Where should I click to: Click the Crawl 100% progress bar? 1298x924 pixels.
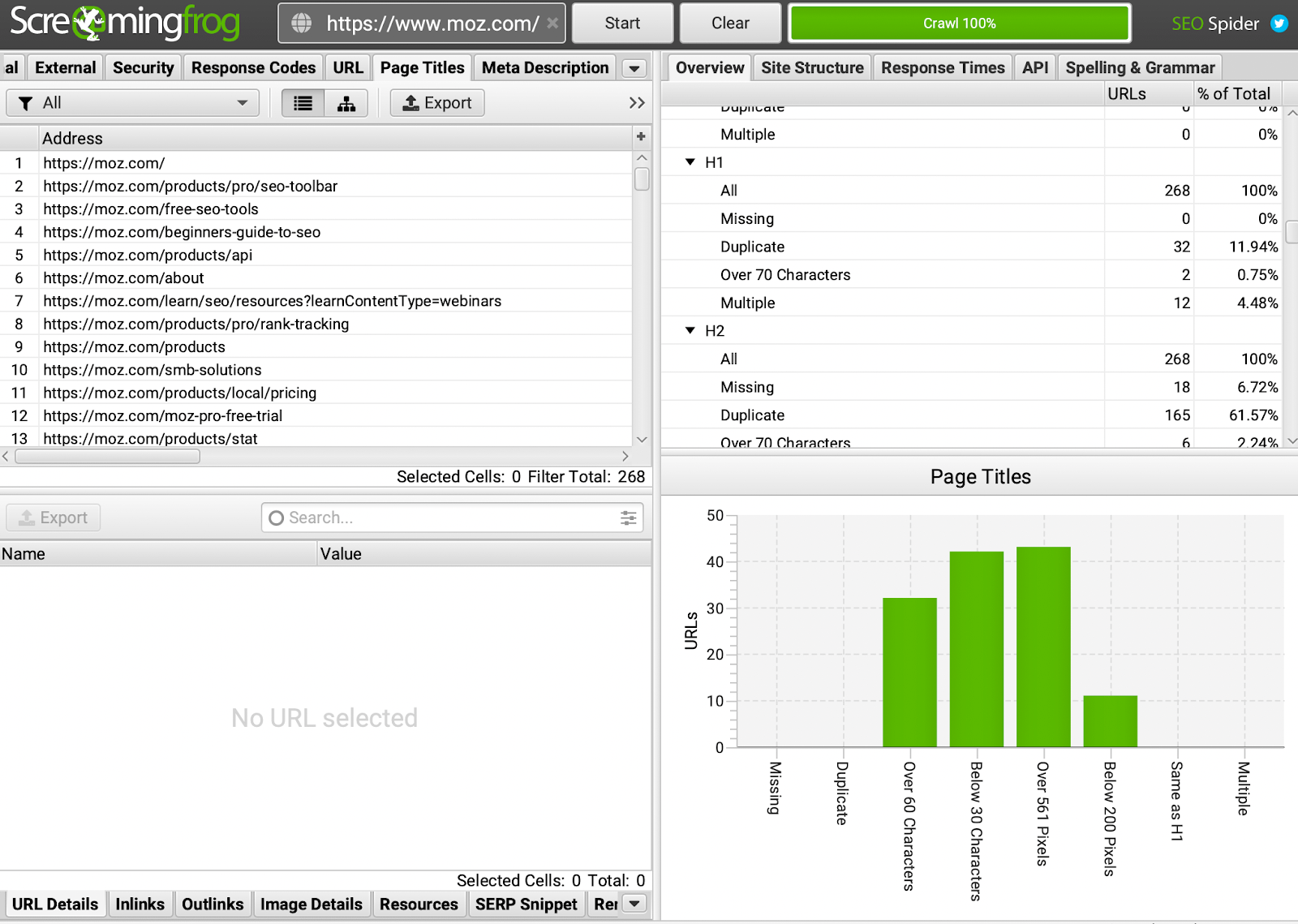[x=960, y=24]
